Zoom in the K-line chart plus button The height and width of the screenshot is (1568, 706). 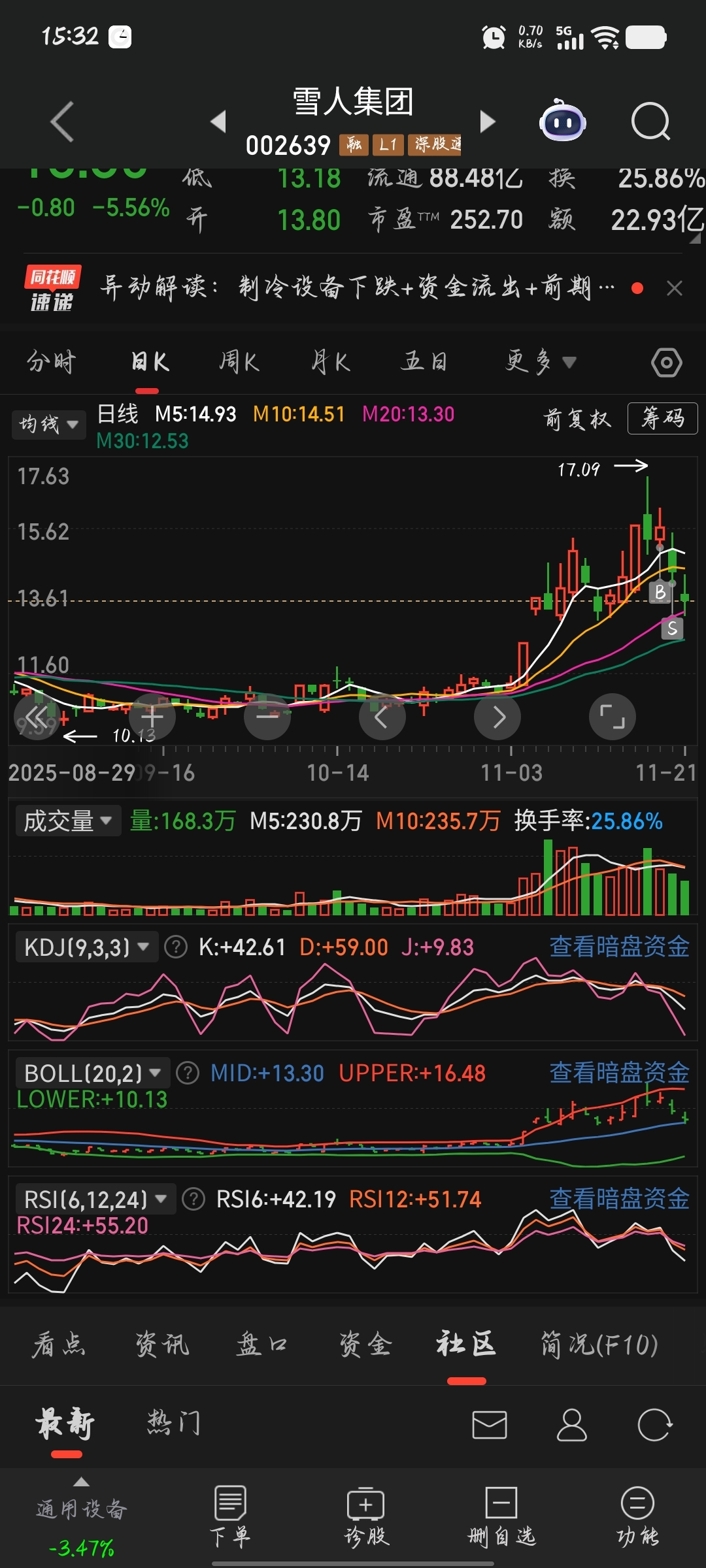click(152, 717)
